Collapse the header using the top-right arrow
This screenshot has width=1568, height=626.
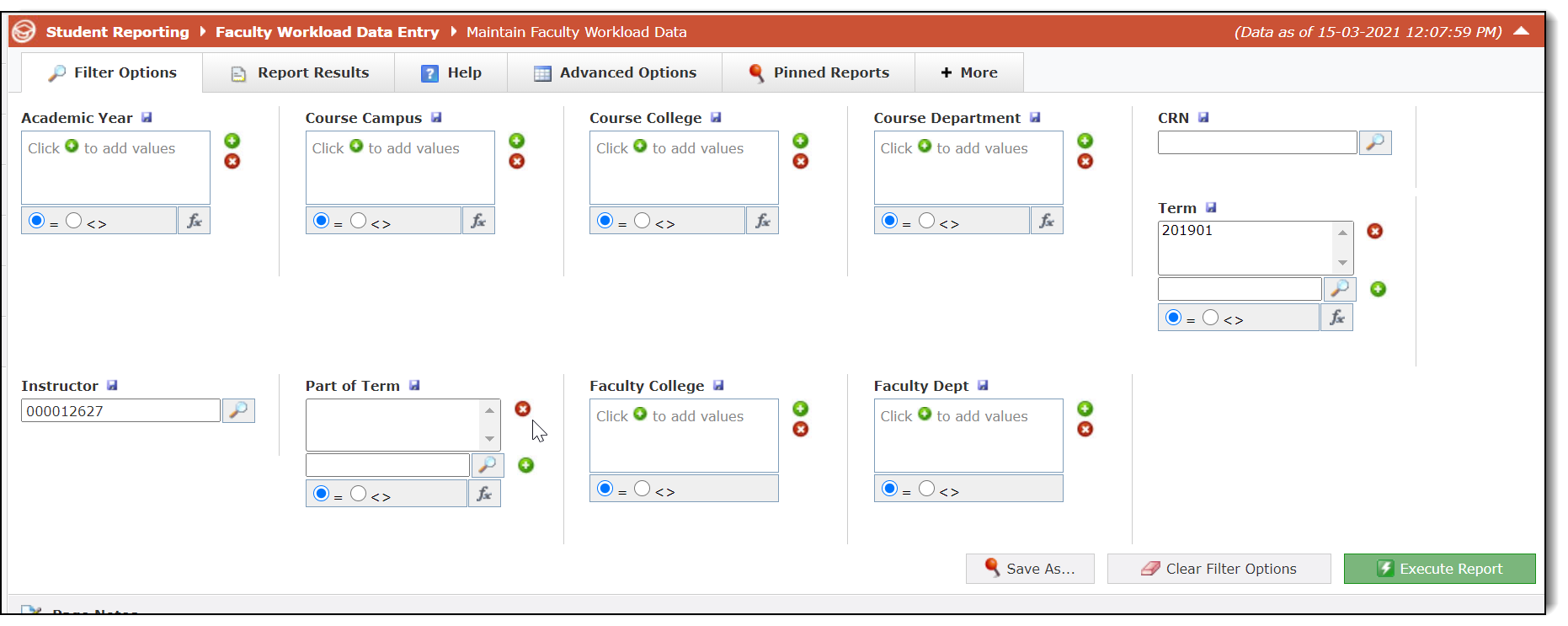[x=1523, y=30]
